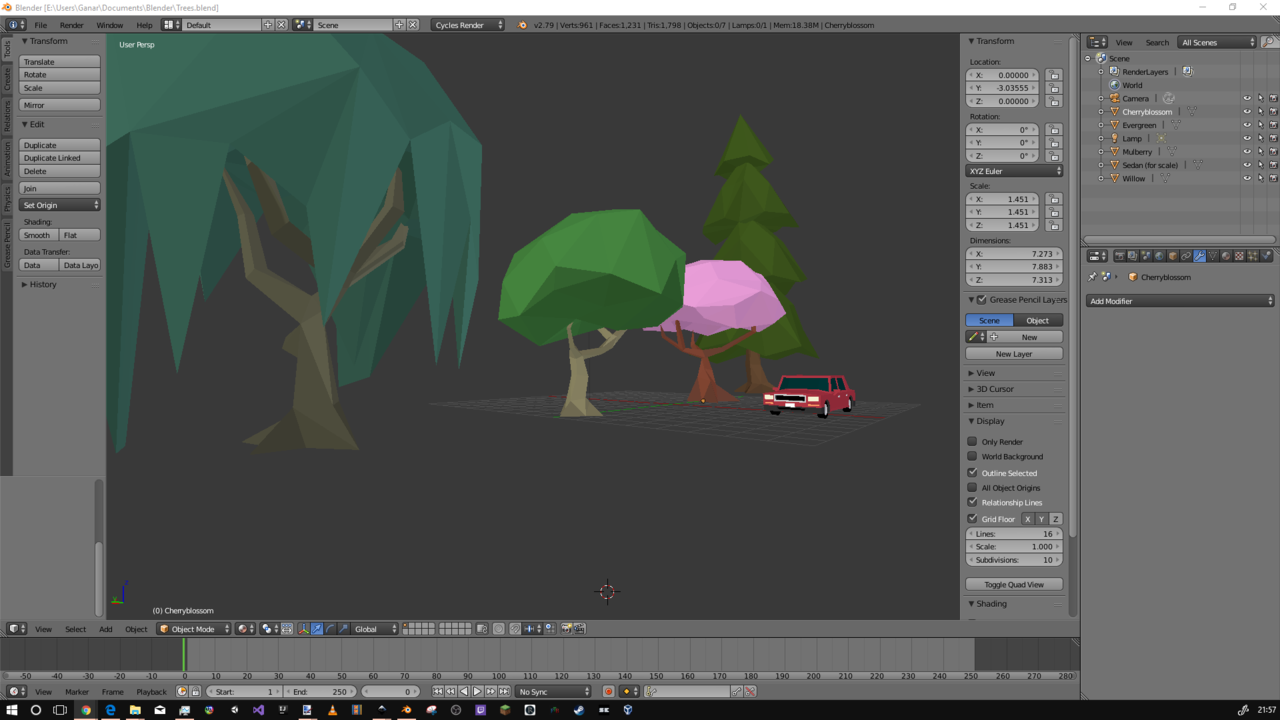Click the Translate button
This screenshot has width=1280, height=720.
pos(60,62)
